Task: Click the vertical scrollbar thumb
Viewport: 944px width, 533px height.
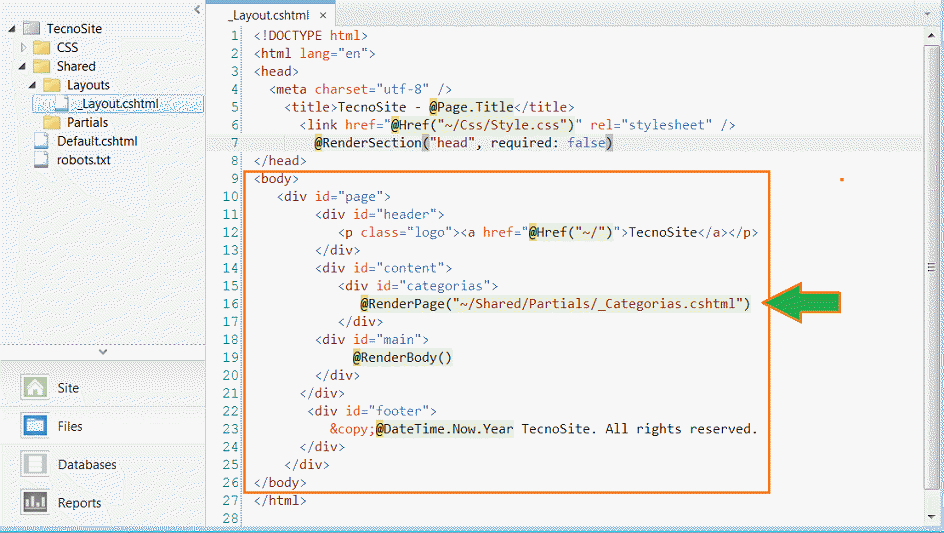Action: pos(931,267)
